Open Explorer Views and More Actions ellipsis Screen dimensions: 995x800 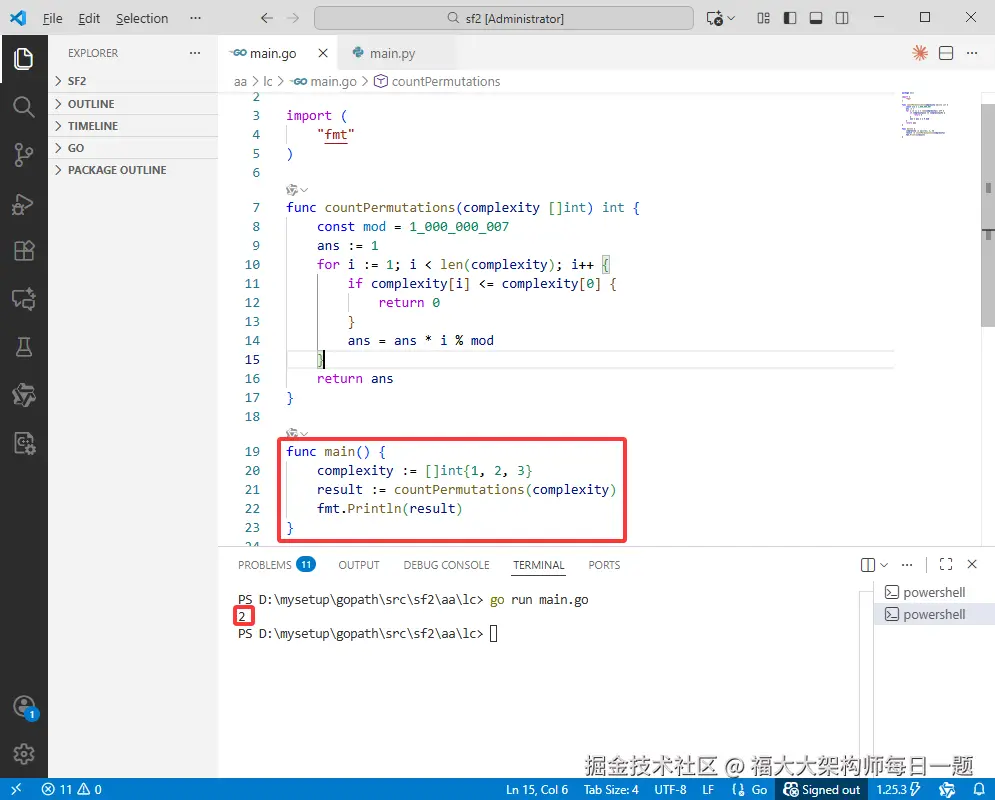(x=195, y=53)
